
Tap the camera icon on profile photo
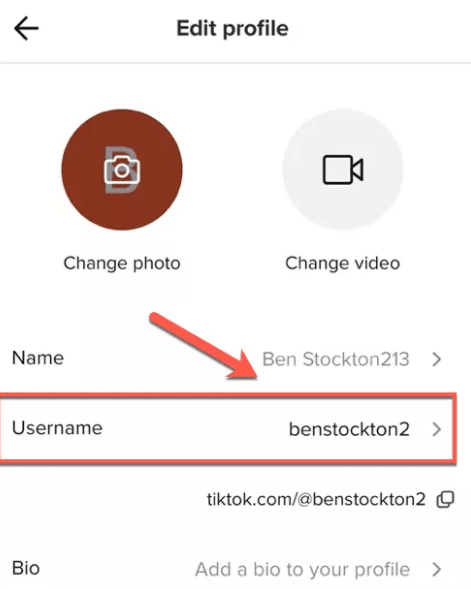[122, 170]
